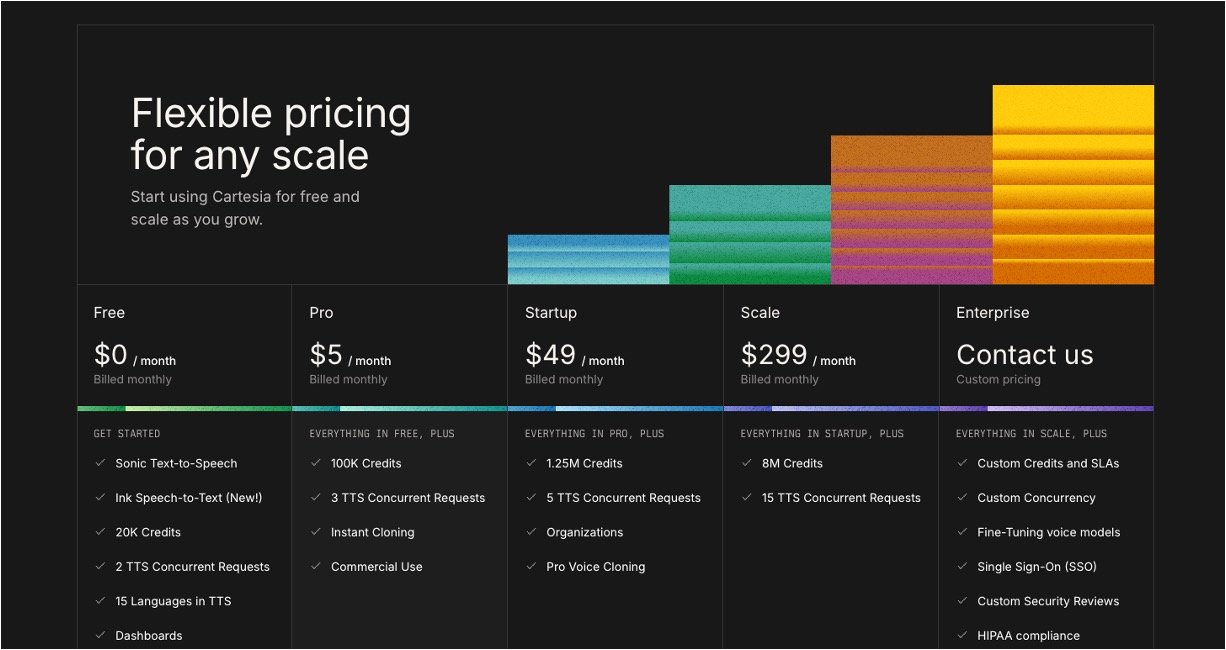Screen dimensions: 1226x650
Task: Click the checkmark beside HIPAA compliance
Action: tap(962, 635)
